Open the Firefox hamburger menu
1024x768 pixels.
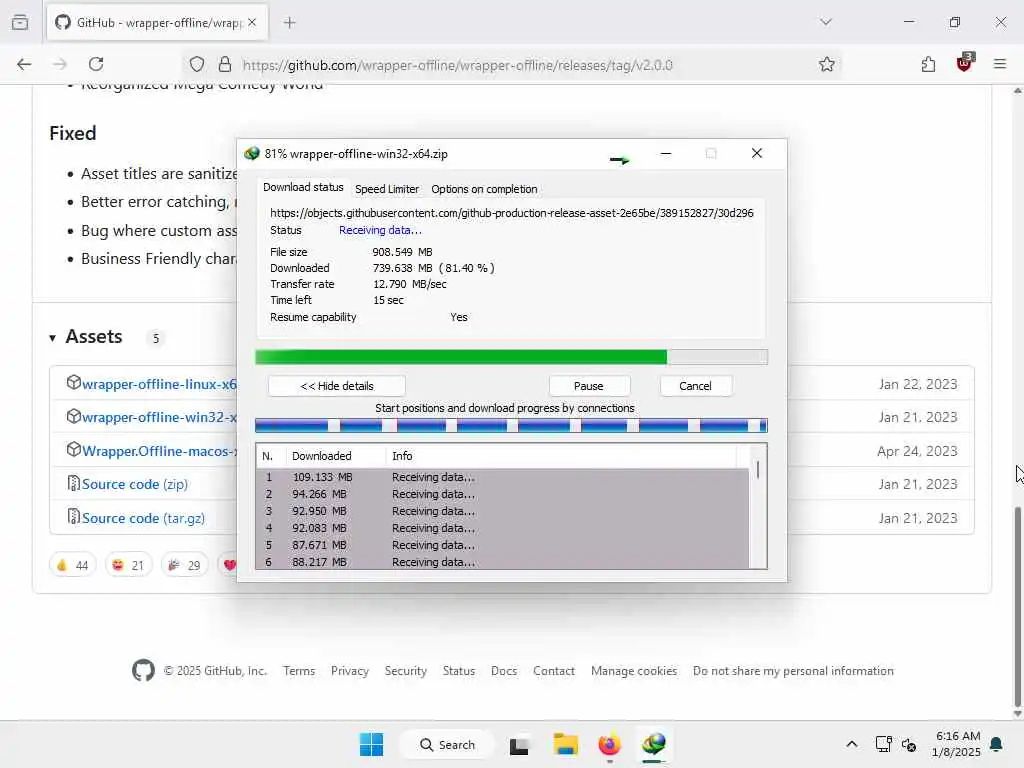tap(1000, 64)
